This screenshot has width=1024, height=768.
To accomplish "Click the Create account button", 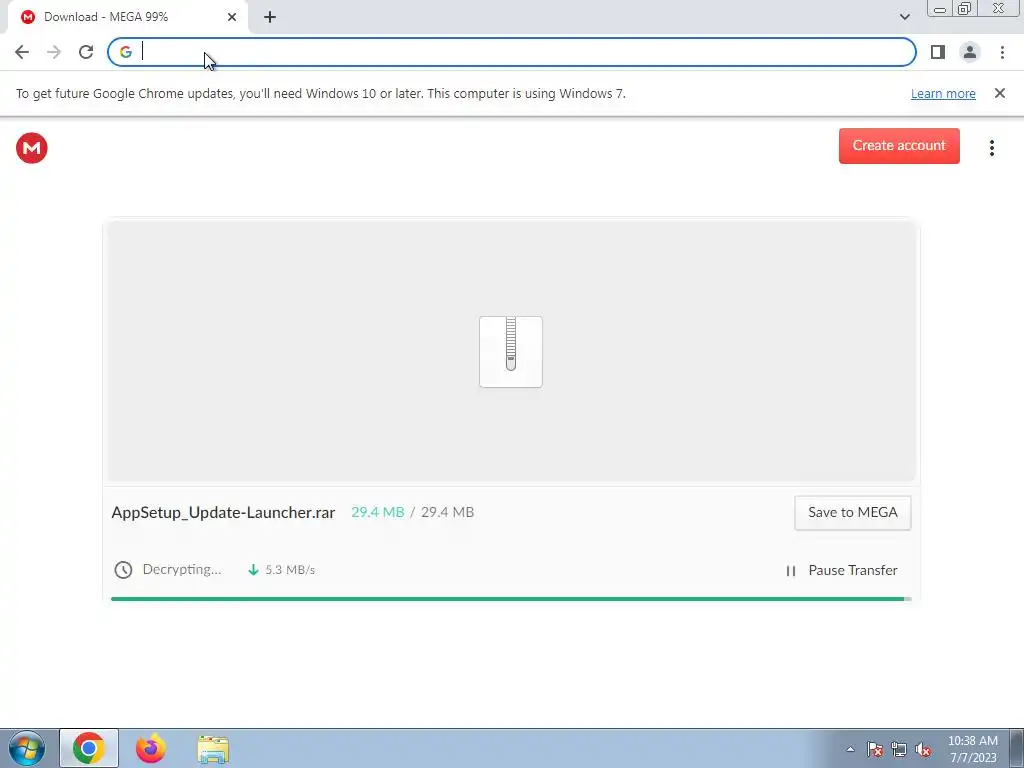I will (899, 146).
